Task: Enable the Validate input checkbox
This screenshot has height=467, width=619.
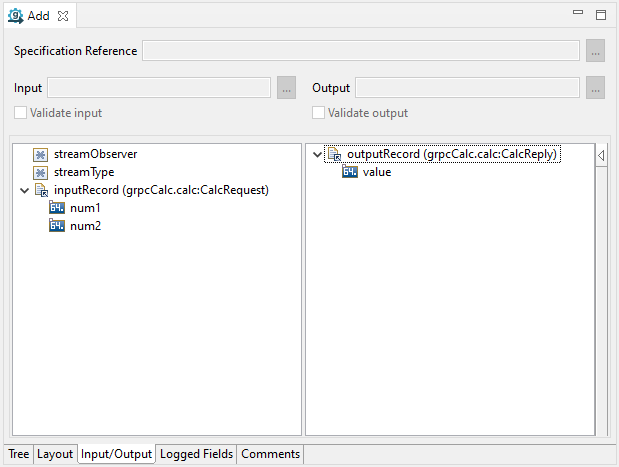Action: (x=21, y=113)
